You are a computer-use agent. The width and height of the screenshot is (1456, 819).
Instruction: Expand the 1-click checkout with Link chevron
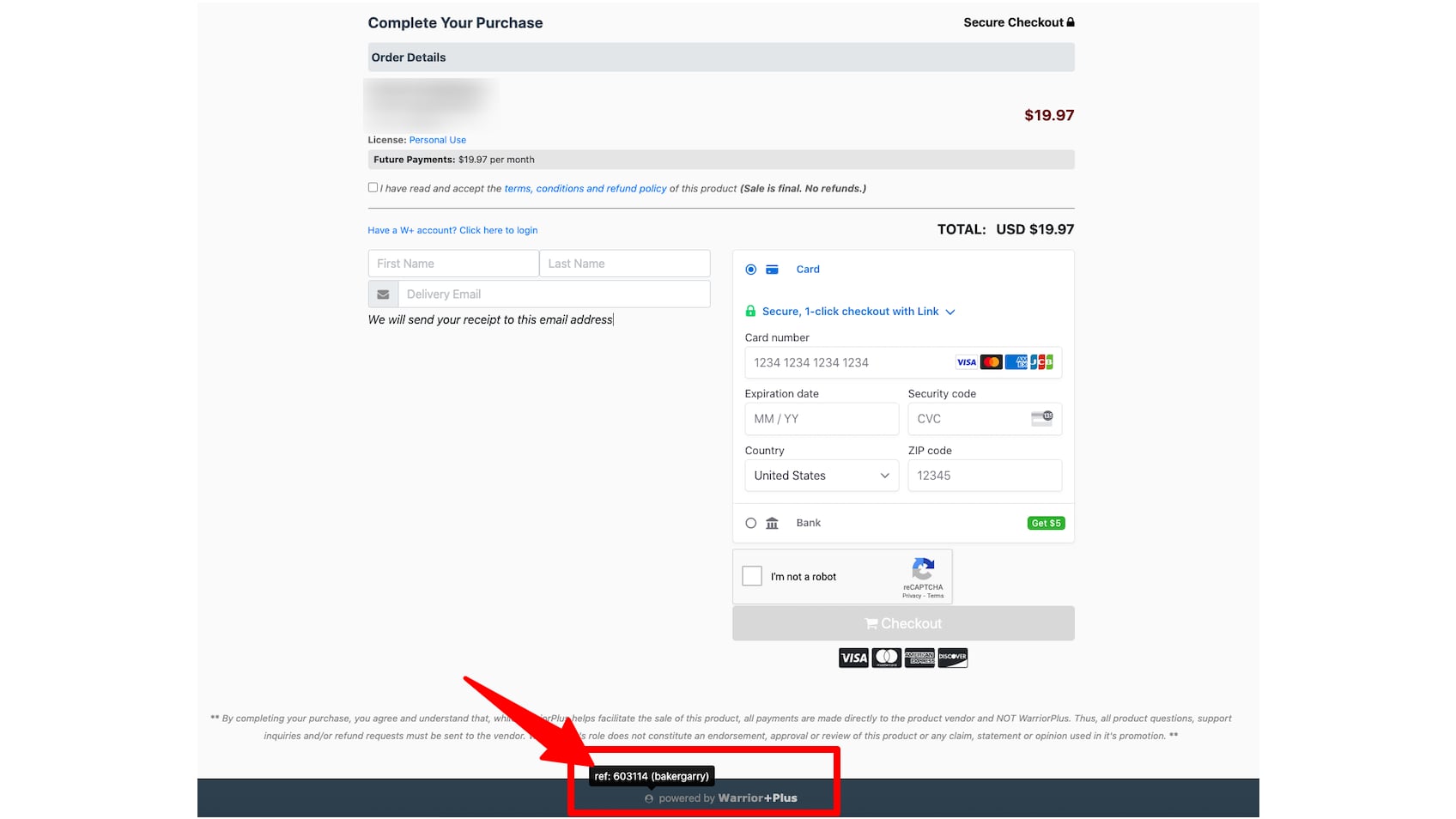point(950,312)
